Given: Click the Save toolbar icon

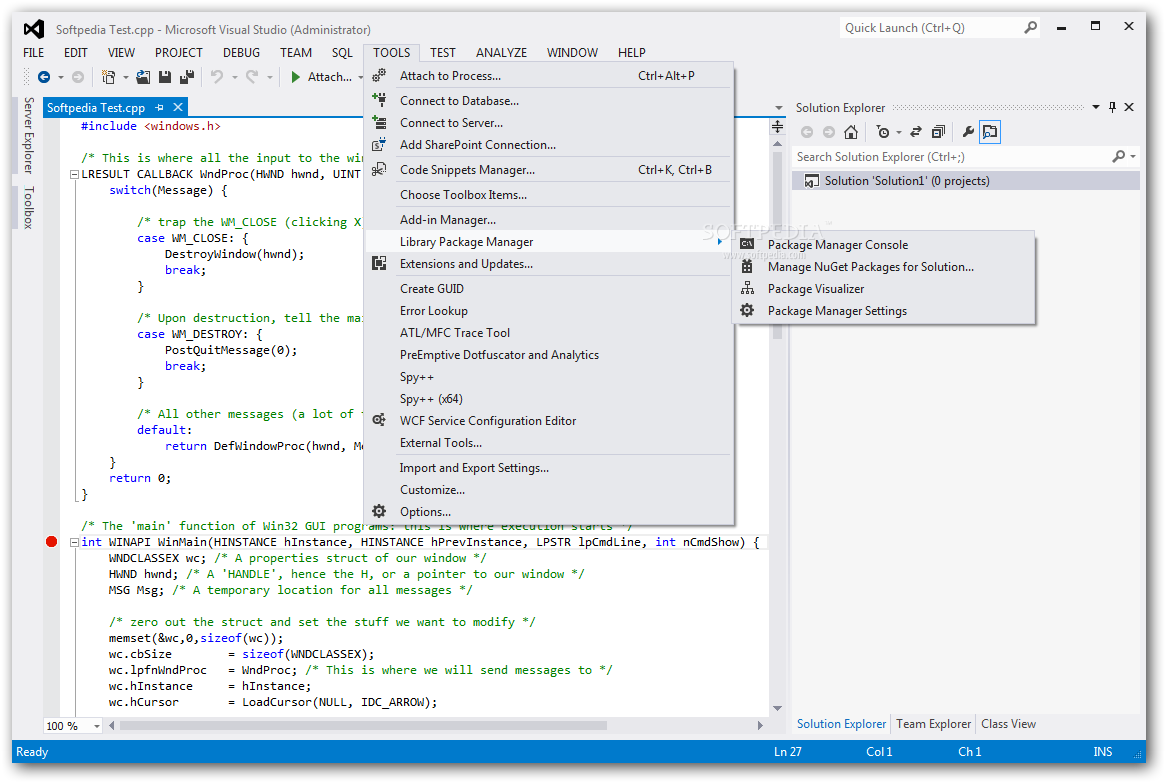Looking at the screenshot, I should [x=165, y=77].
